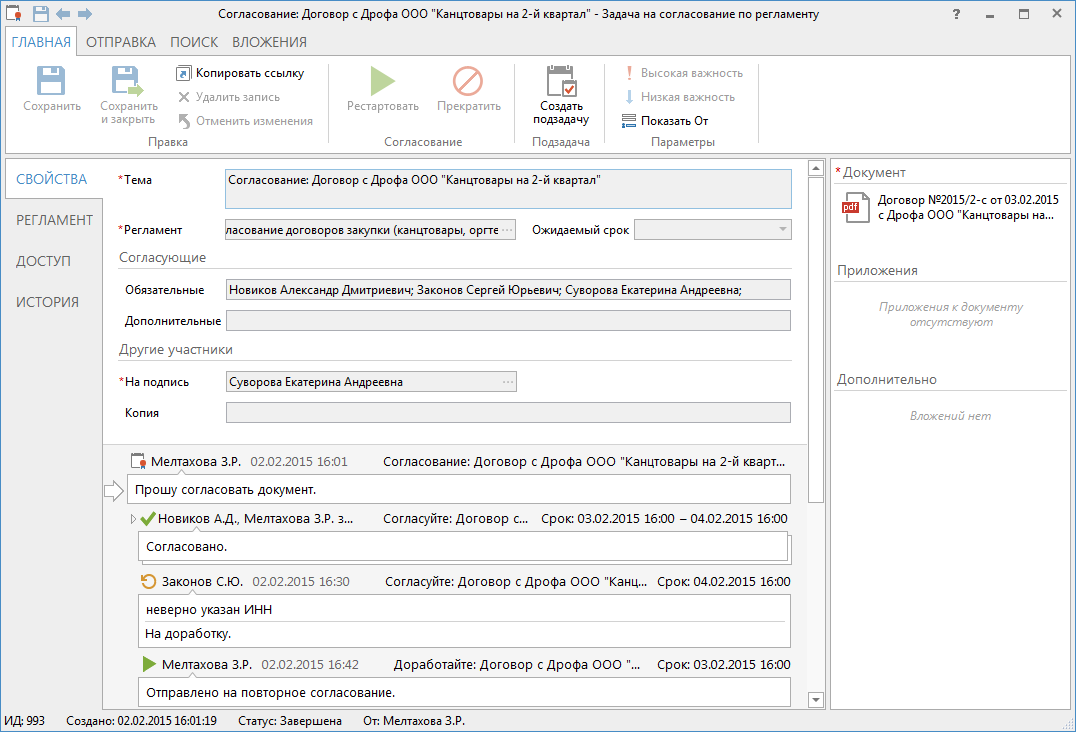
Task: Click the forward arrow in title bar
Action: (84, 14)
